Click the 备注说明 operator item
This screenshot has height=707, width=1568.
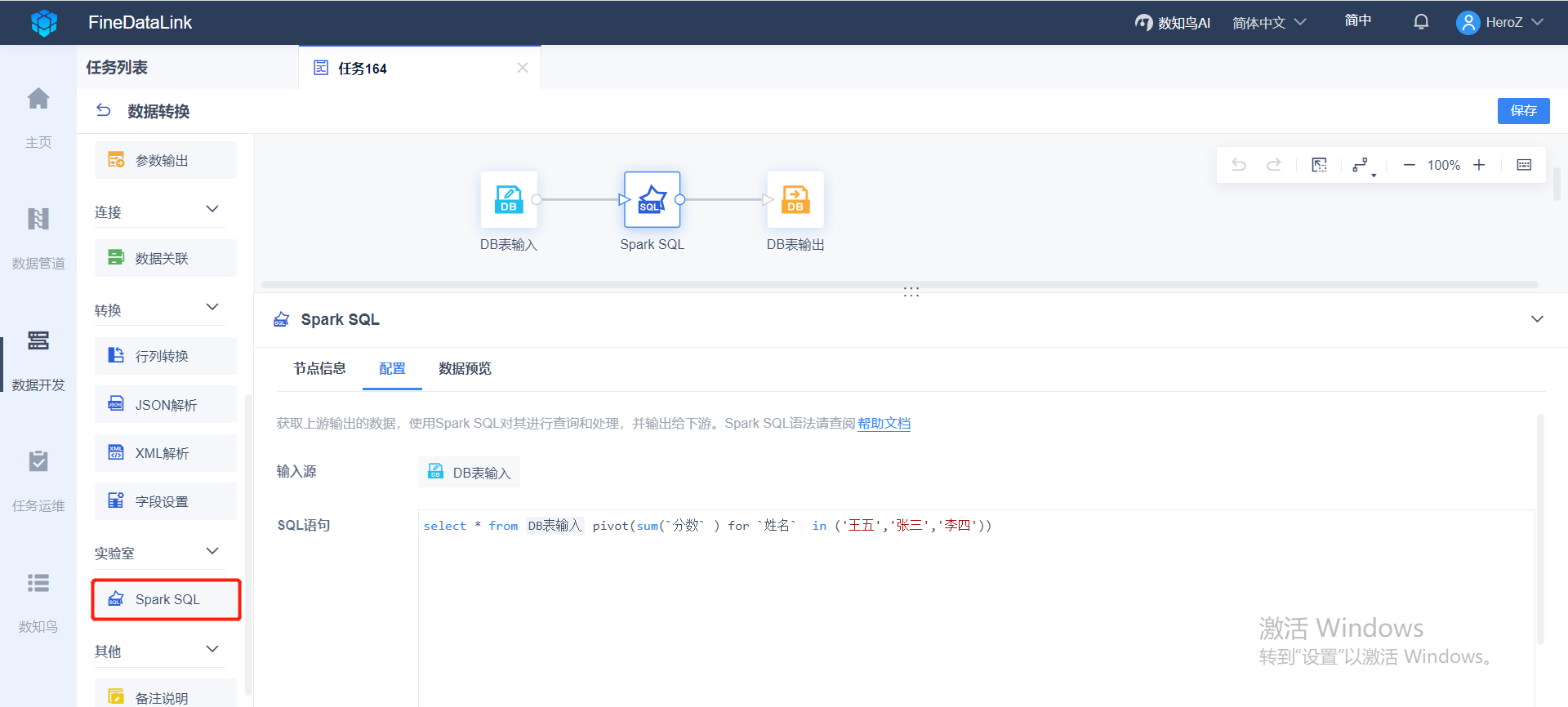click(166, 693)
